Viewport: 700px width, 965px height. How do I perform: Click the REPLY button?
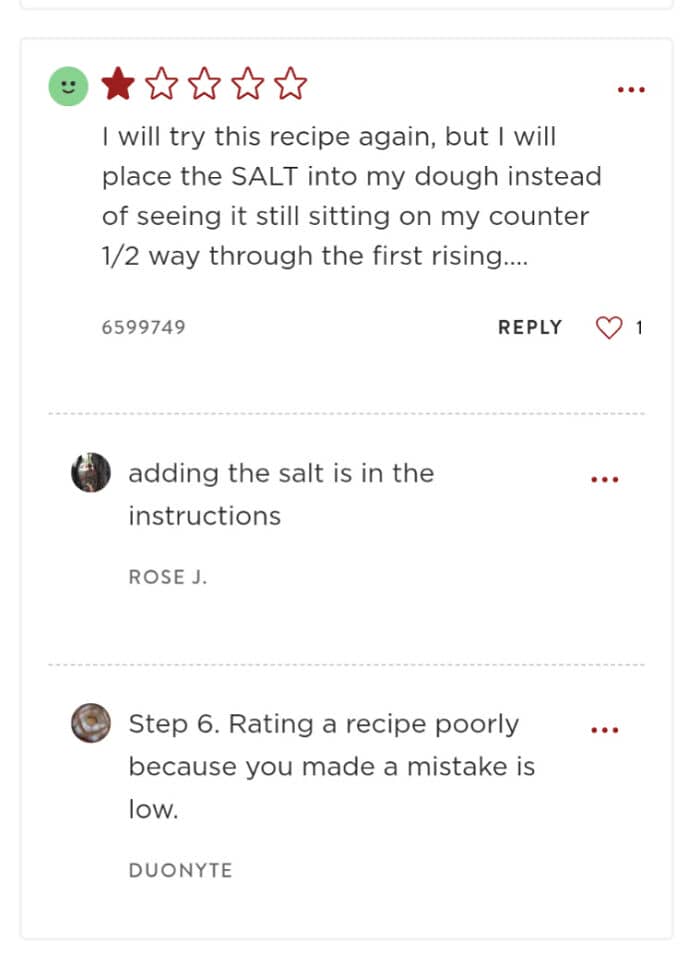(530, 327)
